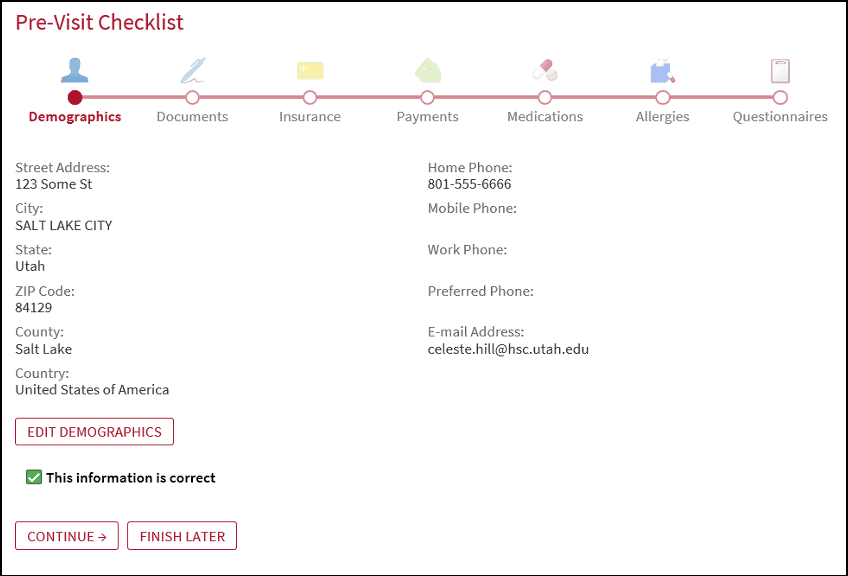Click the Questionnaires clipboard icon

click(x=780, y=71)
